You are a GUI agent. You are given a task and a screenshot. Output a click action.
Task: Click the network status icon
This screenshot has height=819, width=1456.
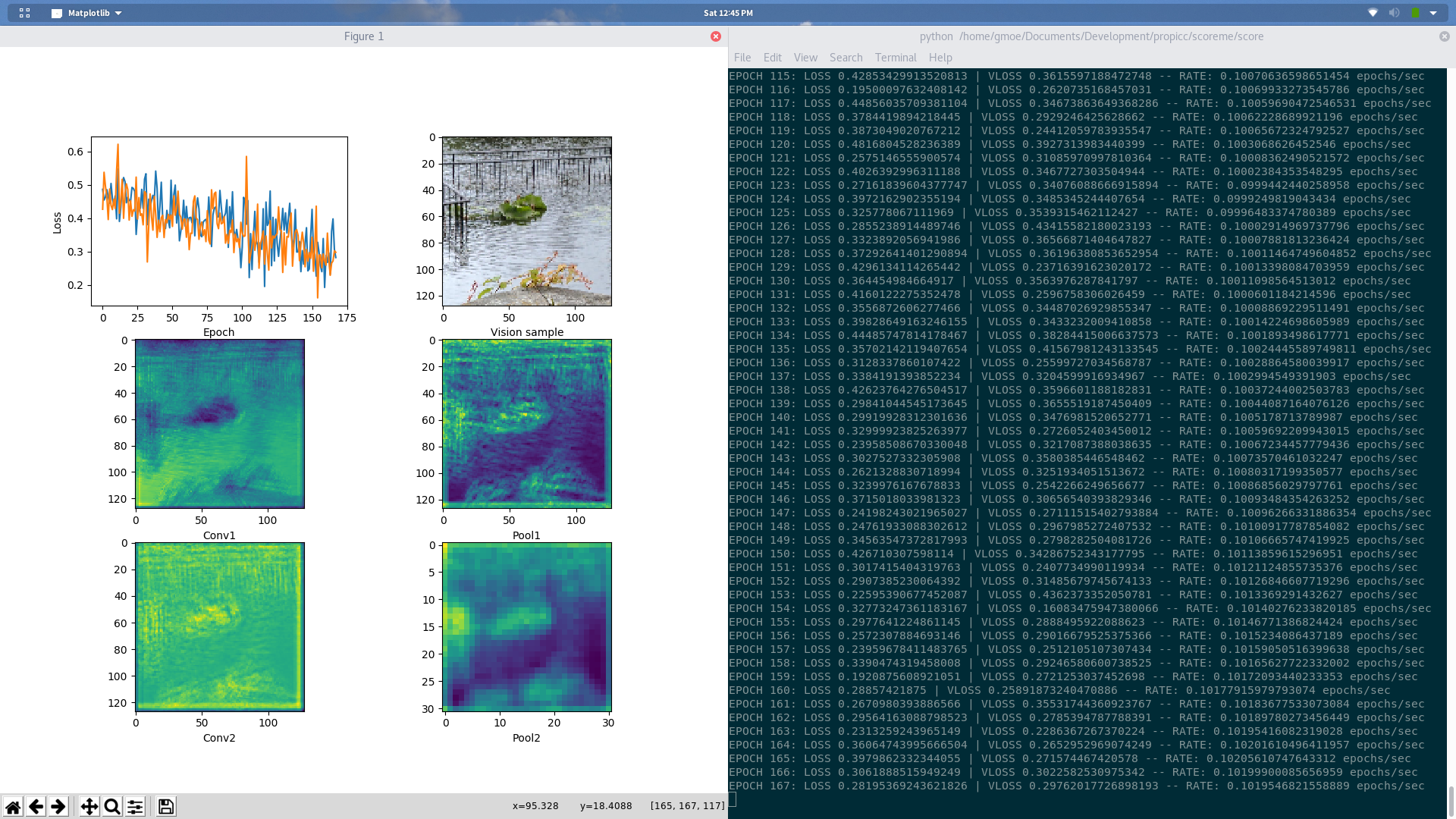point(1373,13)
